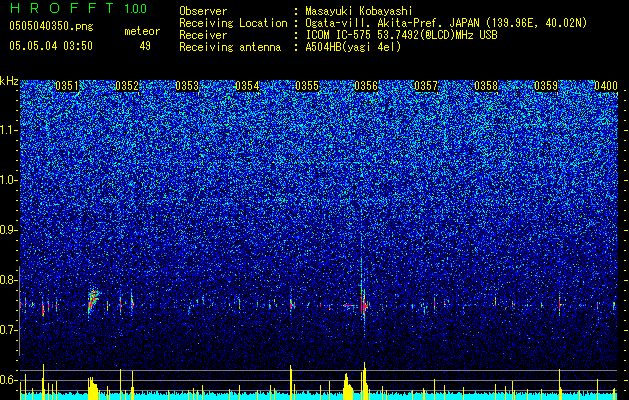Click the 0351 time marker
This screenshot has width=629, height=400.
67,86
